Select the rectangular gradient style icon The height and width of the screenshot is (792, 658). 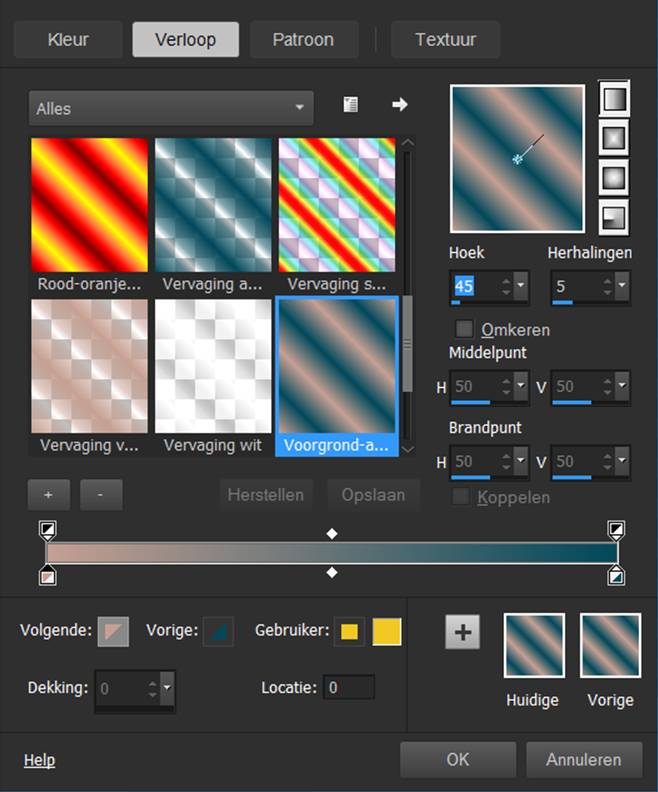[612, 139]
